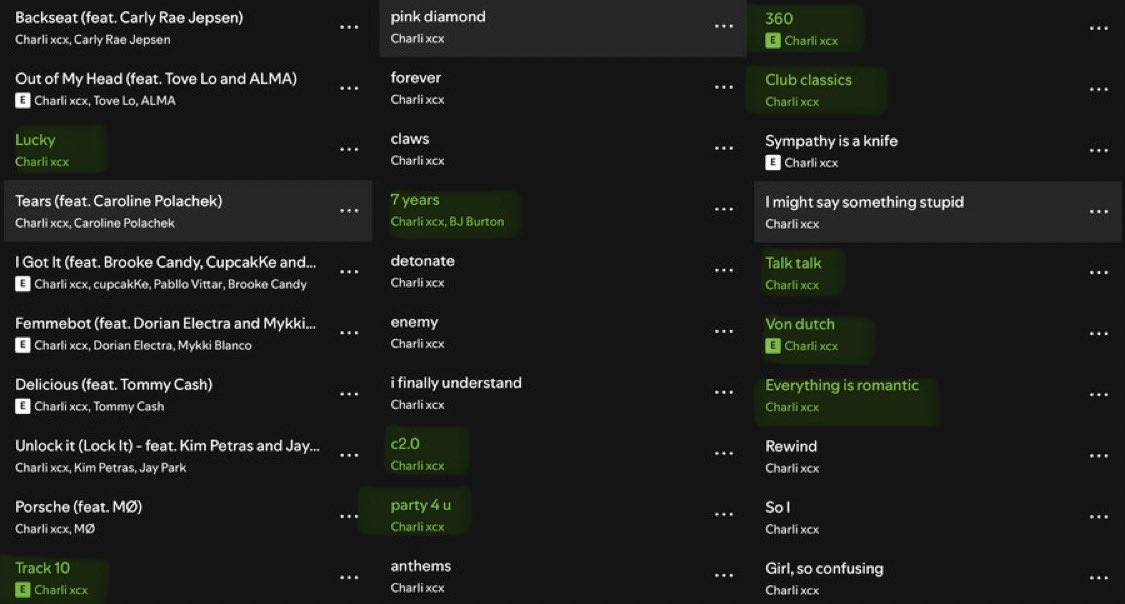Open more options for I might say something stupid
Screen dimensions: 1125x604
click(x=1098, y=212)
